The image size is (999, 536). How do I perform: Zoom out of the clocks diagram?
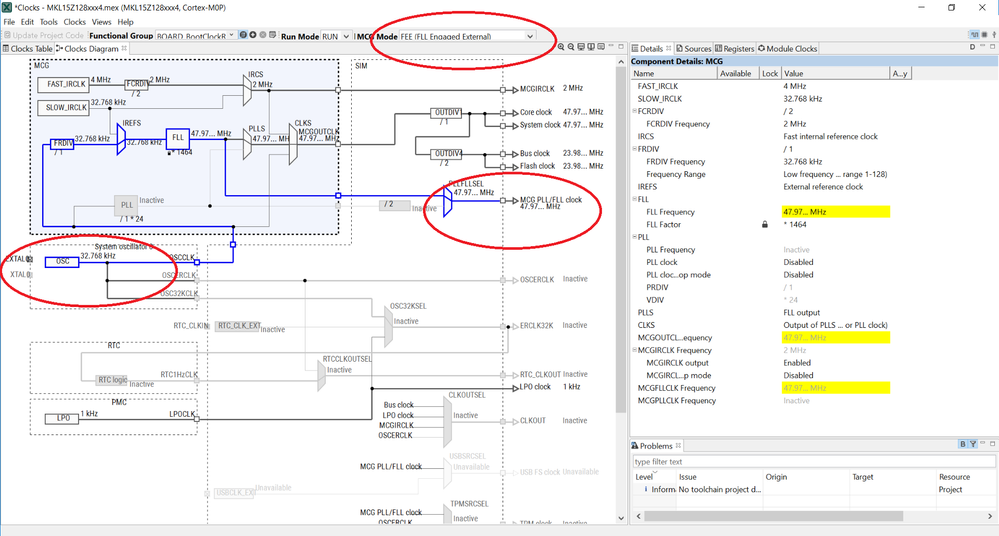point(571,47)
